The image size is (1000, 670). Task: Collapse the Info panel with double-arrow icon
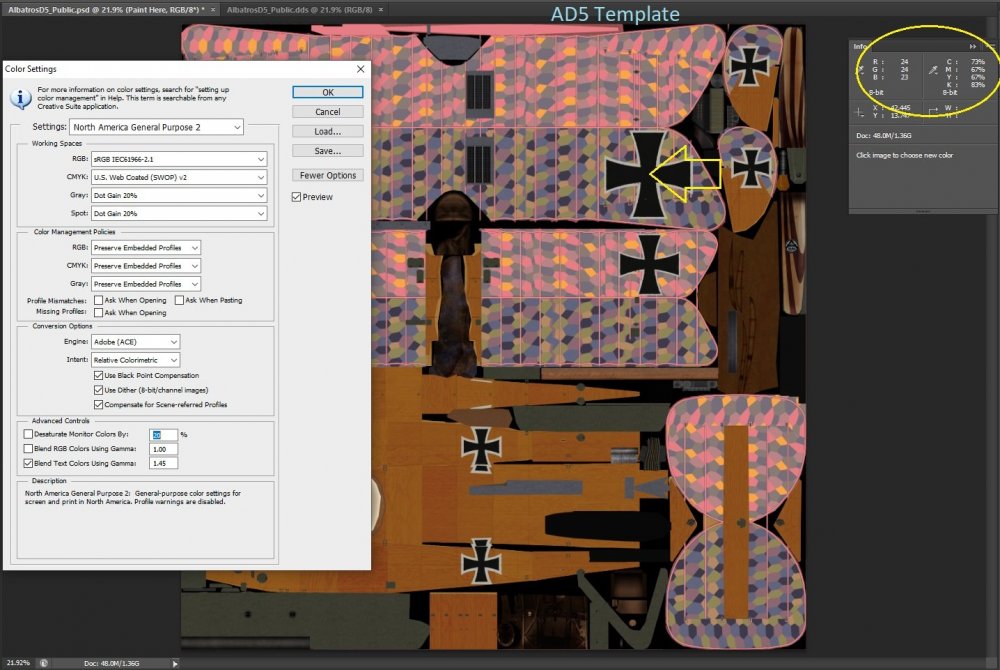coord(973,46)
